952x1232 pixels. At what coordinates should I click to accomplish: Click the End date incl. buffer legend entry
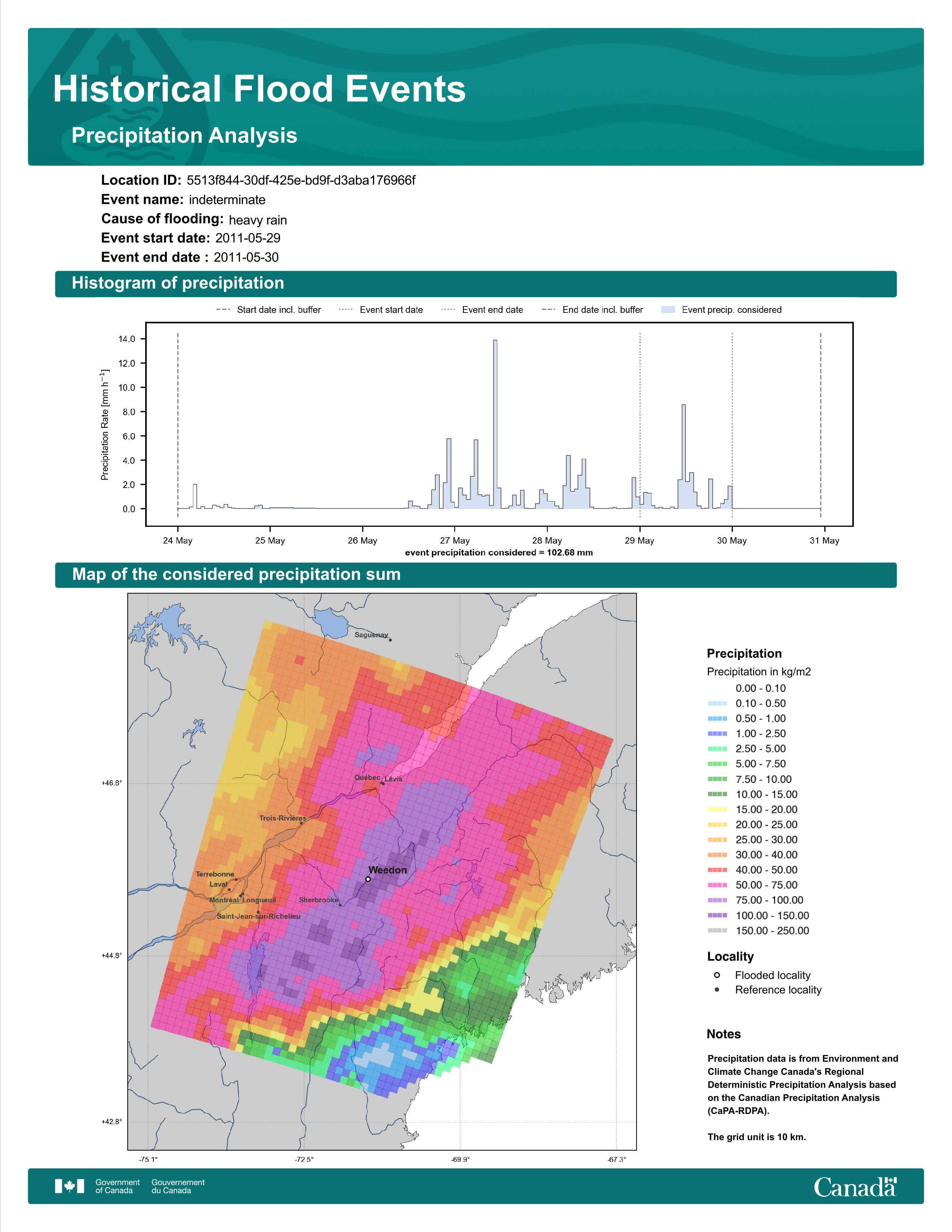[x=592, y=310]
